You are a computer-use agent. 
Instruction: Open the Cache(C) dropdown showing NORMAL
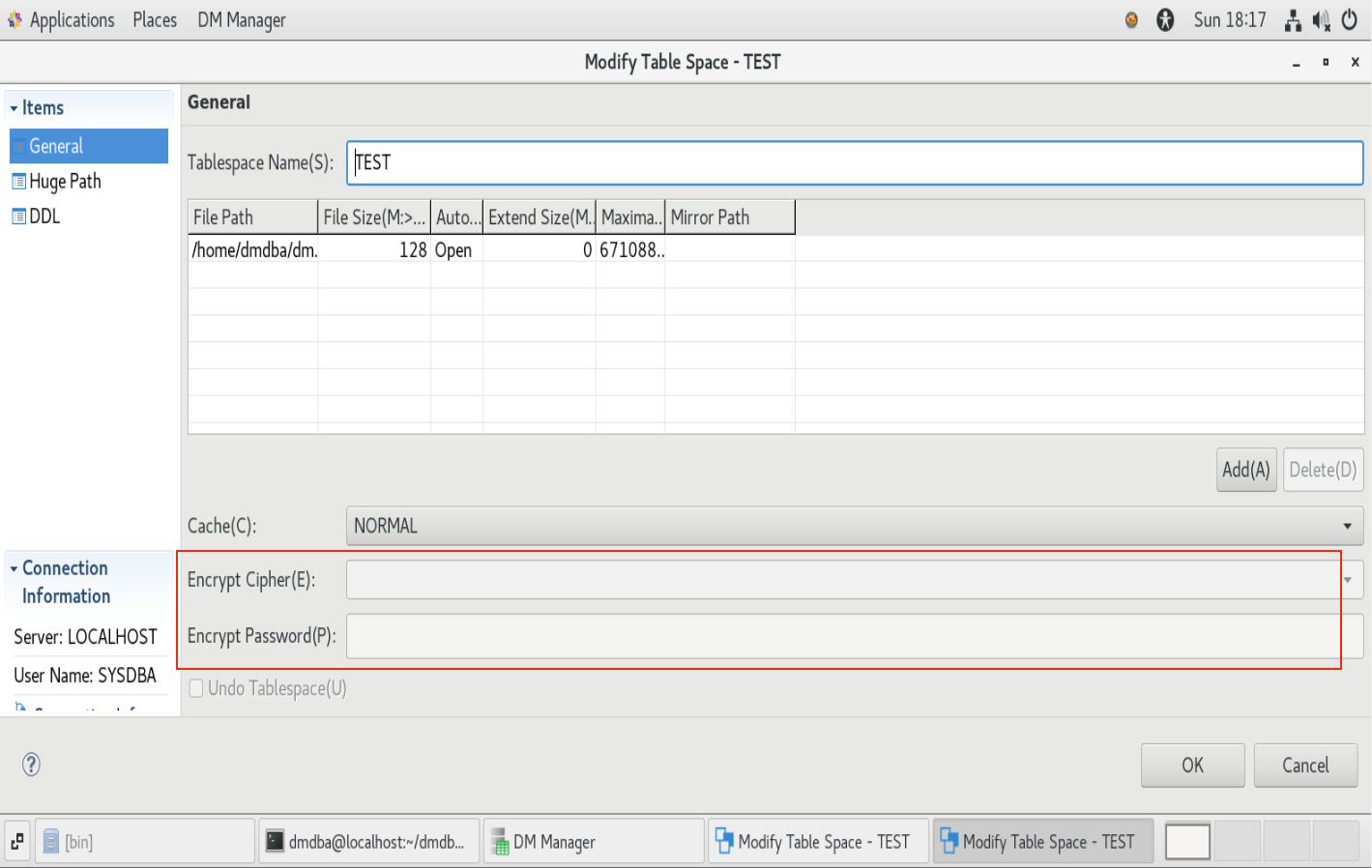855,526
